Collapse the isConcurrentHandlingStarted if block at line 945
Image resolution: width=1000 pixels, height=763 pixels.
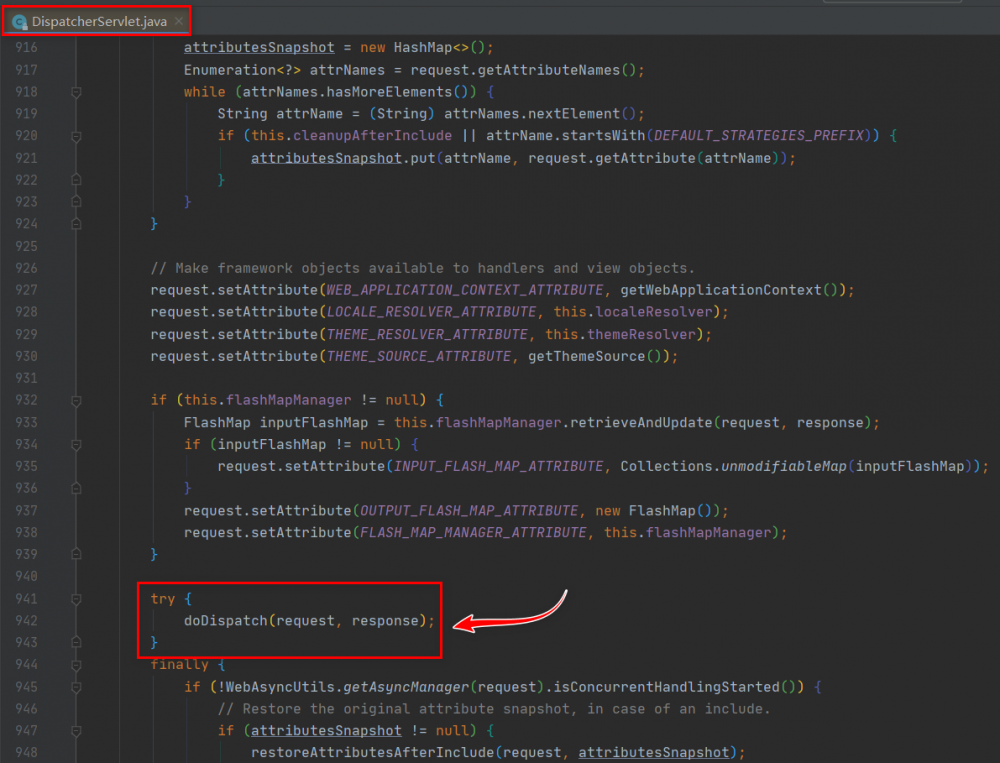(76, 688)
